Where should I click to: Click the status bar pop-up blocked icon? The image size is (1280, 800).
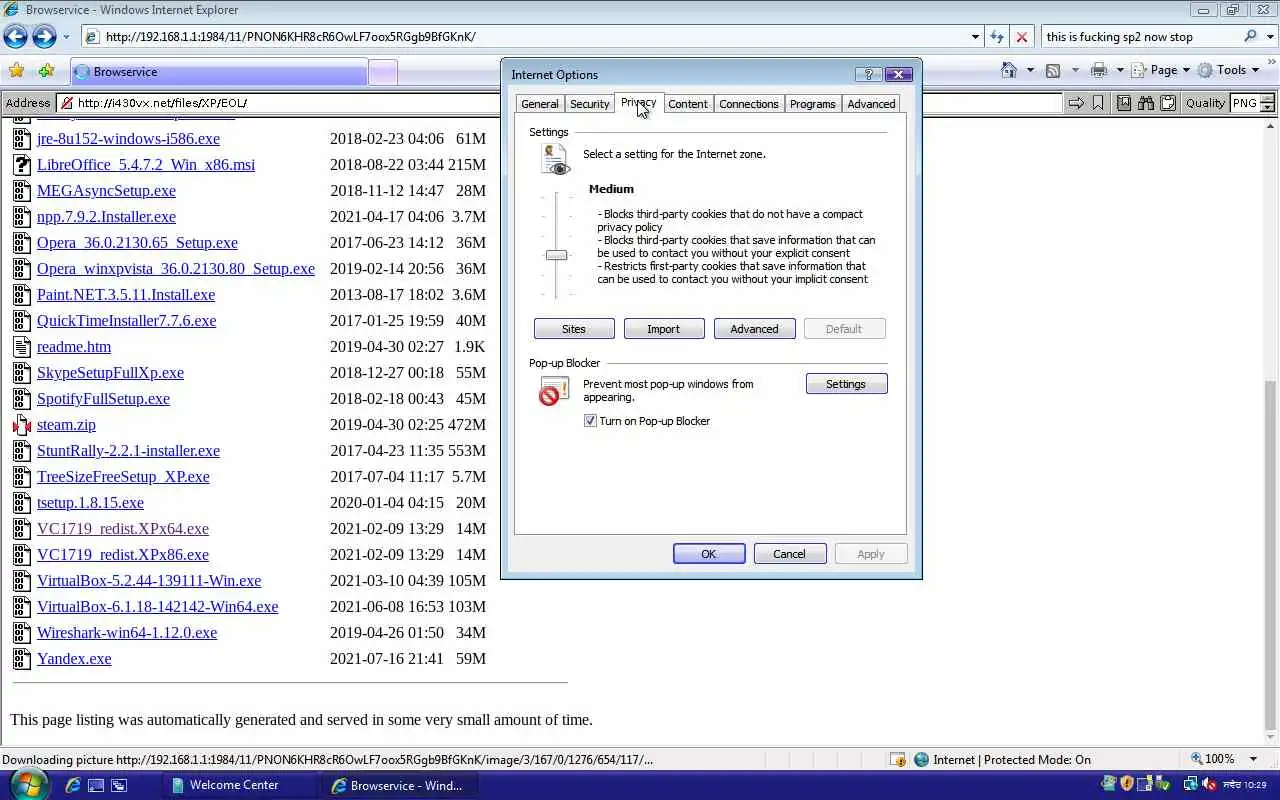coord(898,760)
